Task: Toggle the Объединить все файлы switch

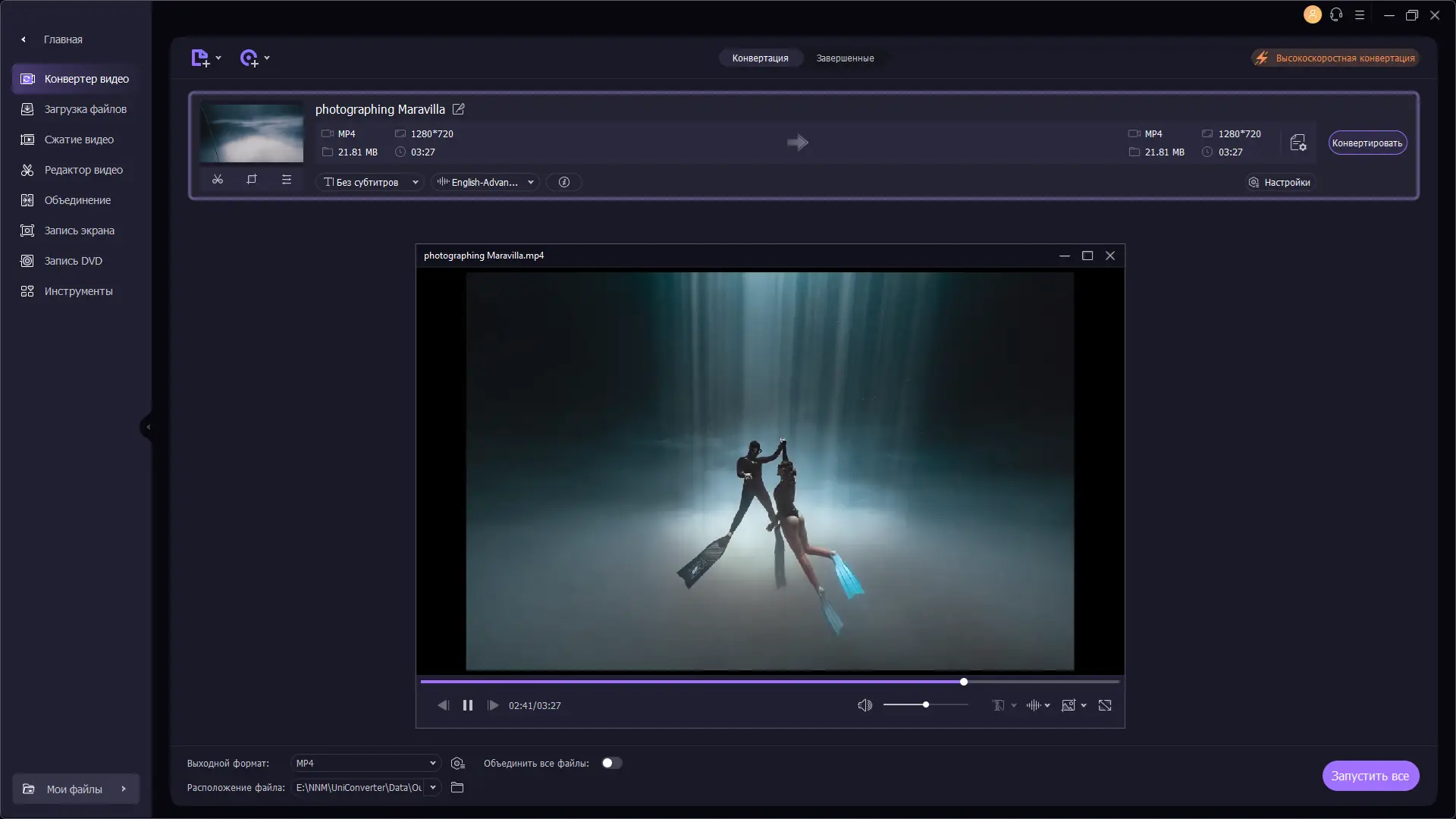Action: 611,763
